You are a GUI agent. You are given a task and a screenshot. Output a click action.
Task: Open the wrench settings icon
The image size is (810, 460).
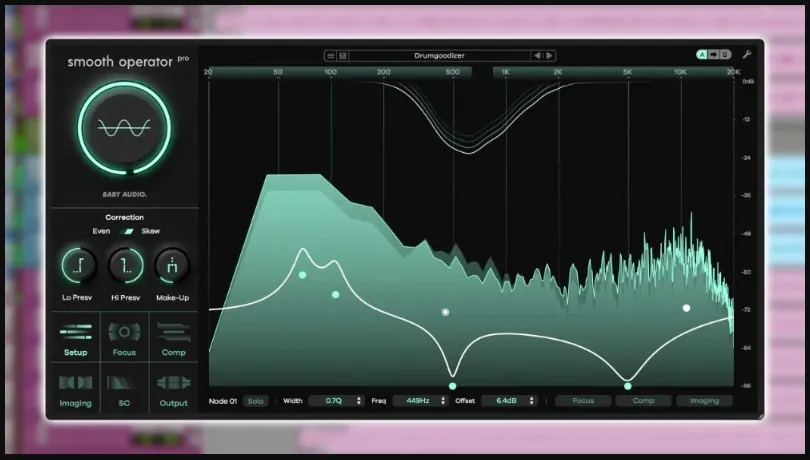click(746, 54)
